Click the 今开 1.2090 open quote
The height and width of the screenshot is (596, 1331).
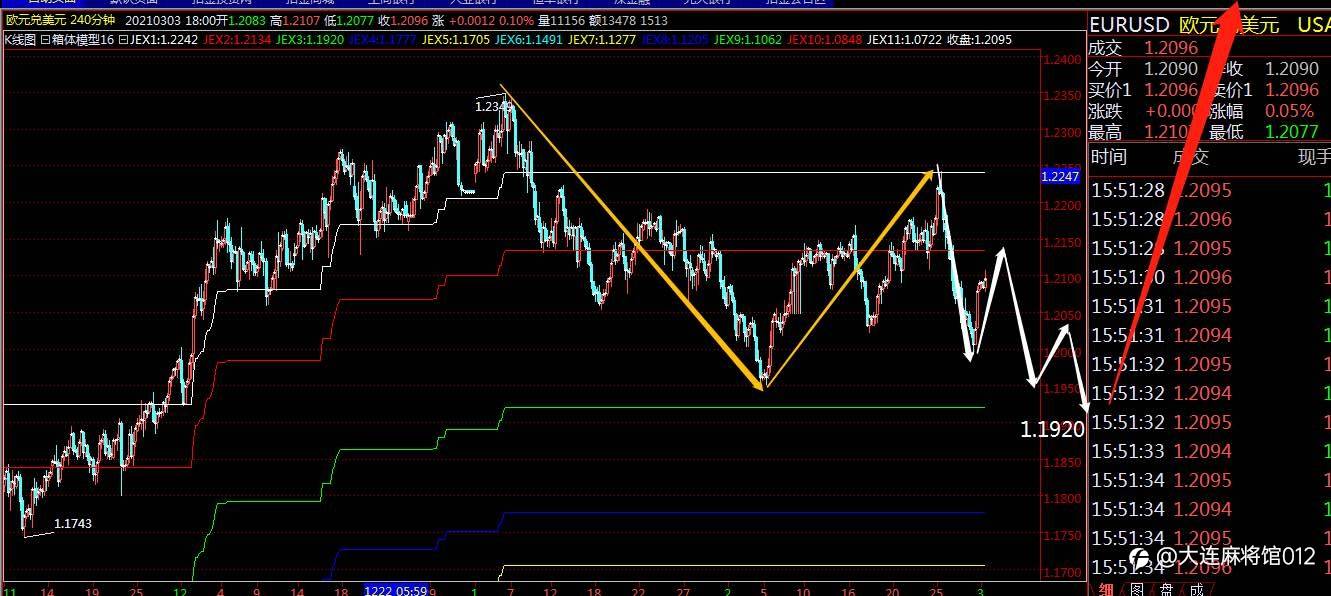click(1143, 69)
